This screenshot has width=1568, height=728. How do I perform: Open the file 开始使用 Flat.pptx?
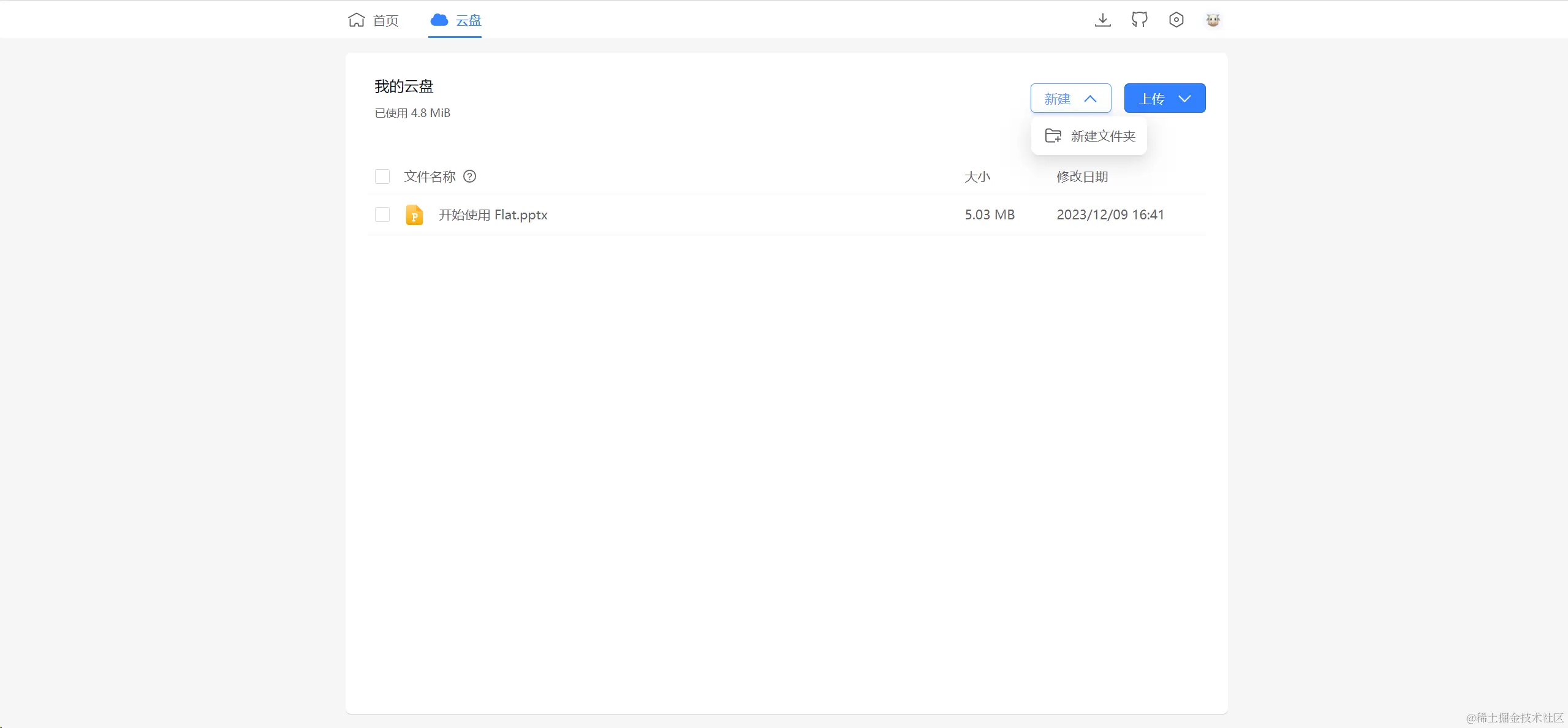493,214
